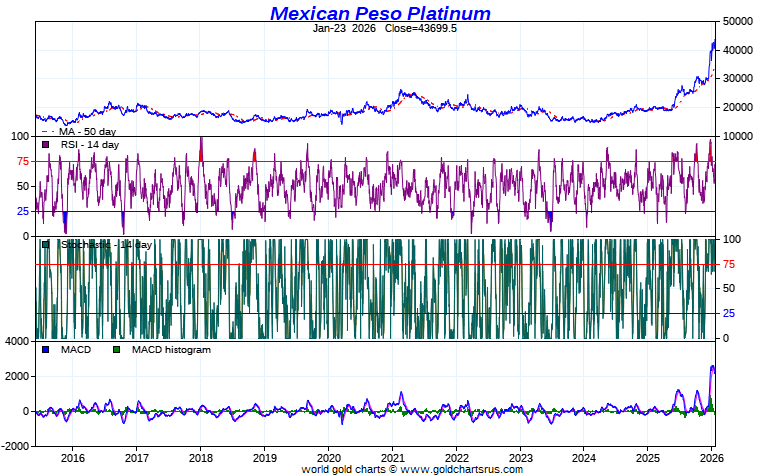Click the 10000 price axis label
The width and height of the screenshot is (760, 475).
pos(737,136)
